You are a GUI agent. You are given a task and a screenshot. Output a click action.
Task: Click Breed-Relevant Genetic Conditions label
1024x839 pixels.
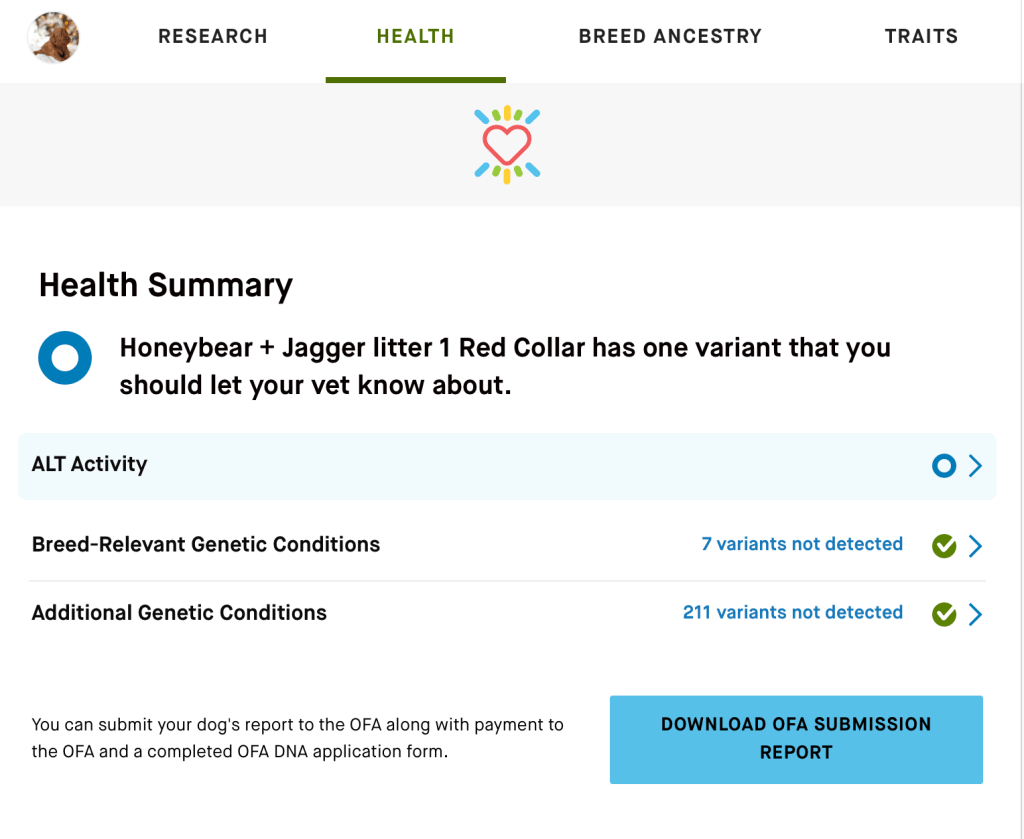pos(206,545)
